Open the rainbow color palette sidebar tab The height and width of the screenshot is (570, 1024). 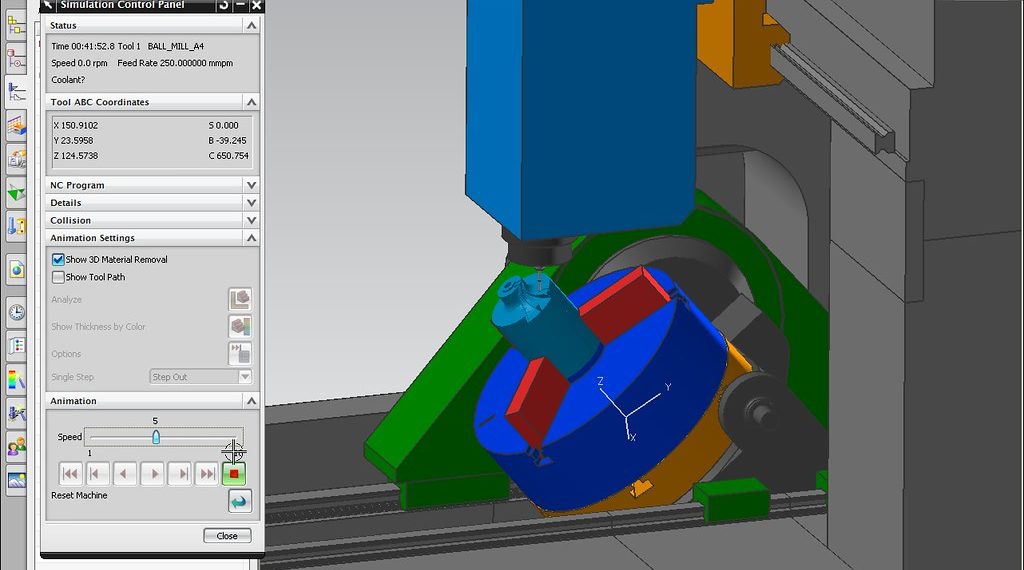pyautogui.click(x=17, y=379)
